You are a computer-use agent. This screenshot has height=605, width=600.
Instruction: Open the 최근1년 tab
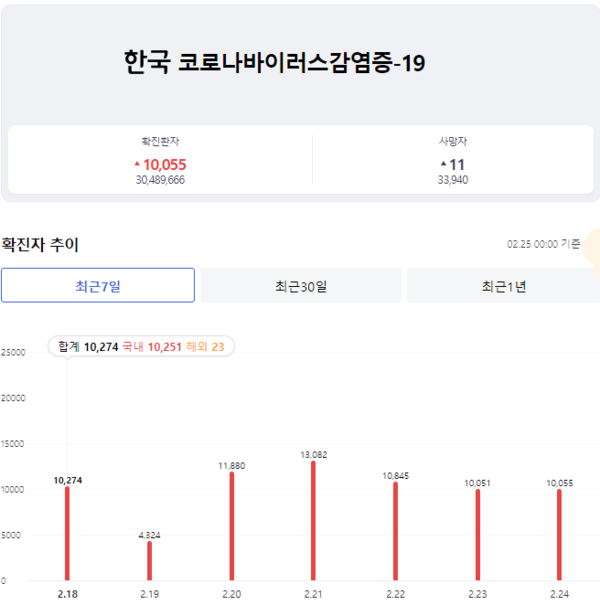point(504,286)
